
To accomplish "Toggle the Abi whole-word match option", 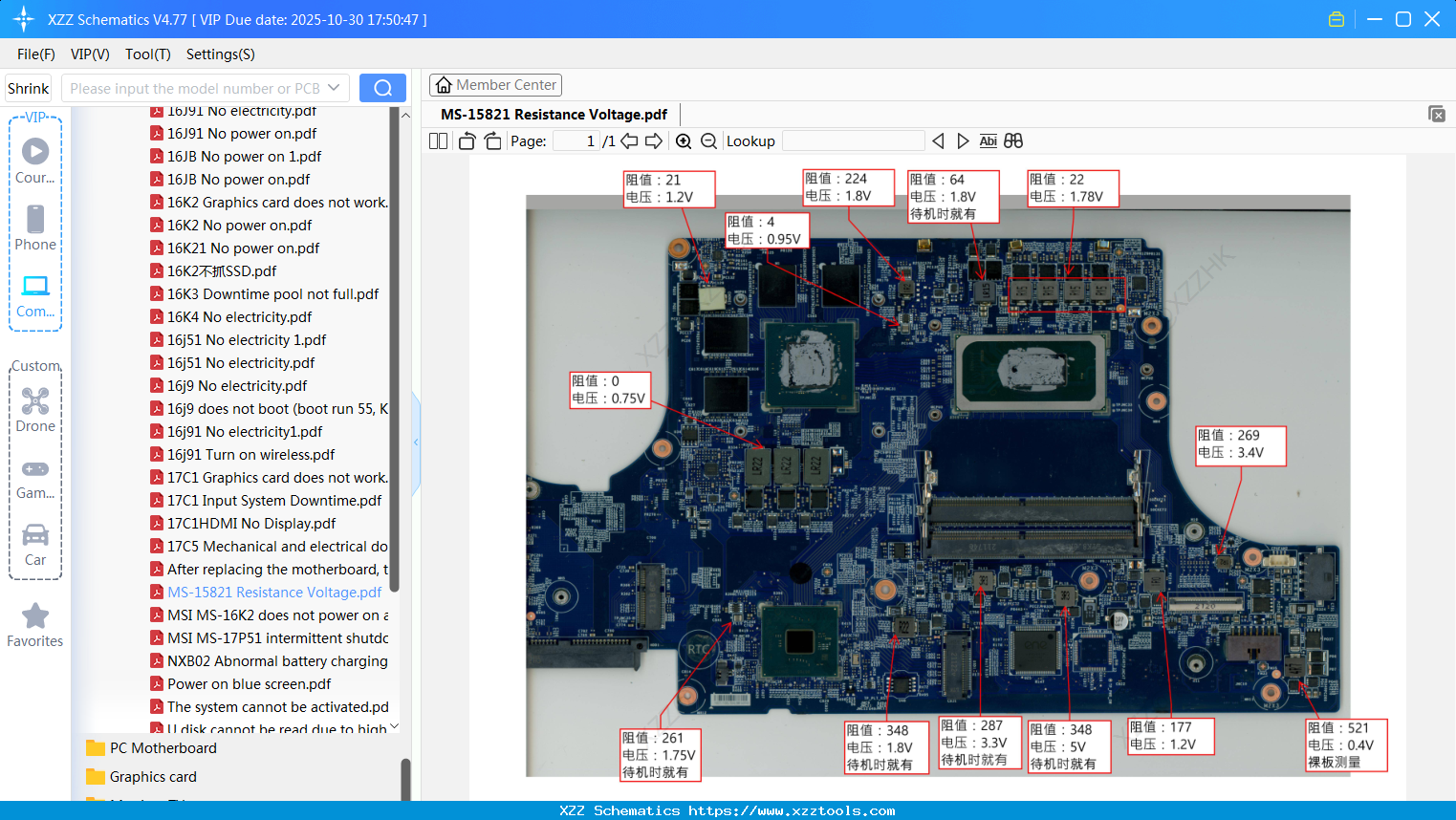I will coord(988,140).
